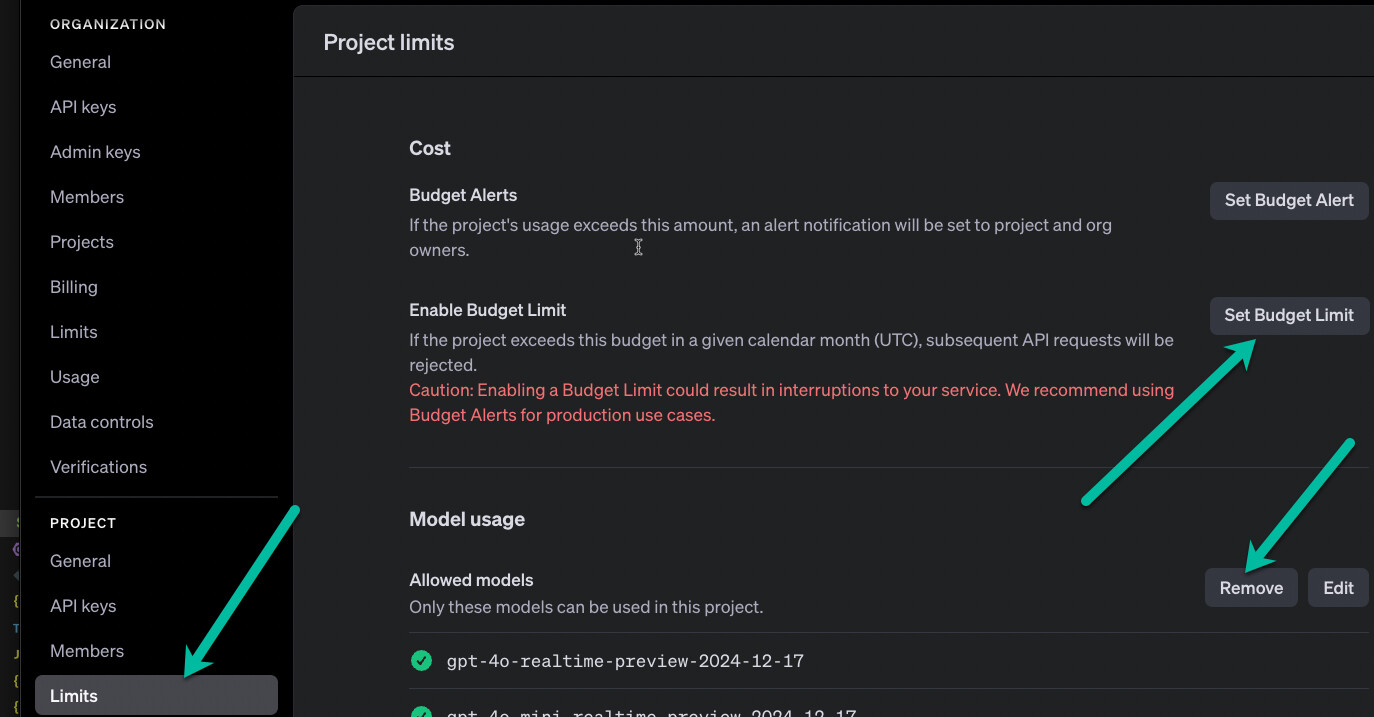
Task: Click Set Budget Limit to enable a budget cap
Action: [x=1289, y=315]
